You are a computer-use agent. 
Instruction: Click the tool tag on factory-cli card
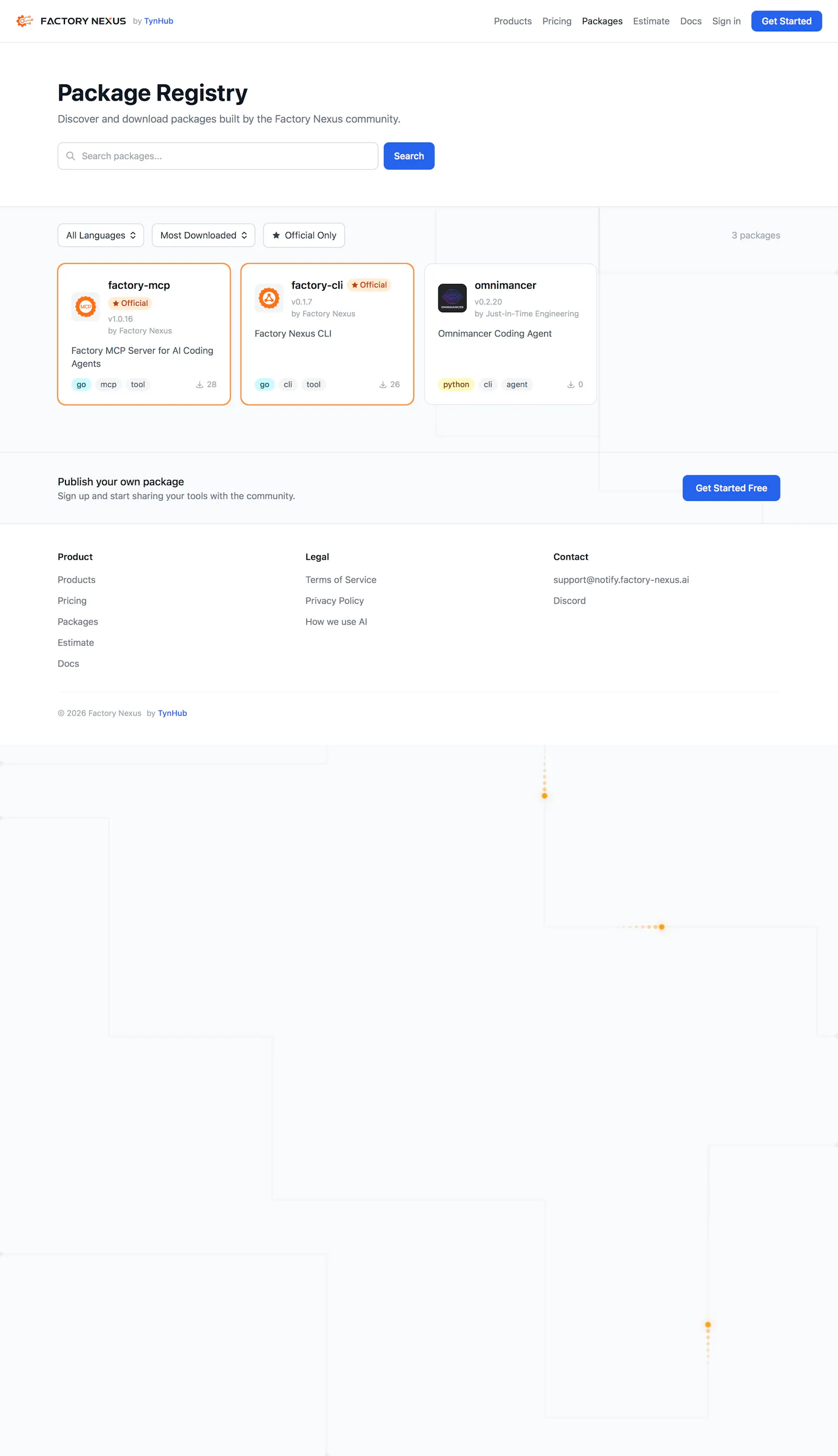pyautogui.click(x=314, y=385)
